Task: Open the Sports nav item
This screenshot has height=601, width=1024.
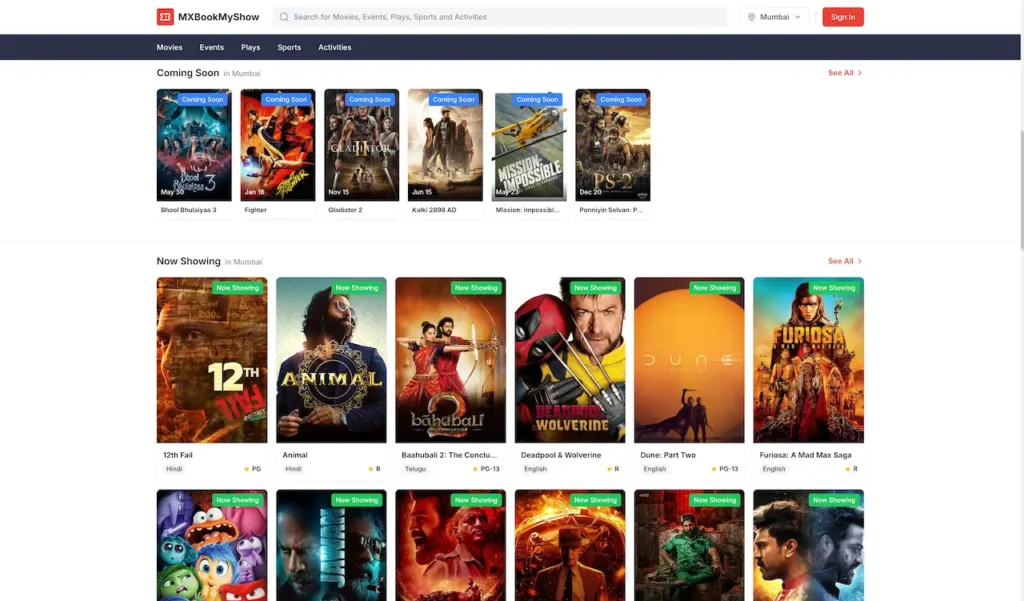Action: (x=289, y=47)
